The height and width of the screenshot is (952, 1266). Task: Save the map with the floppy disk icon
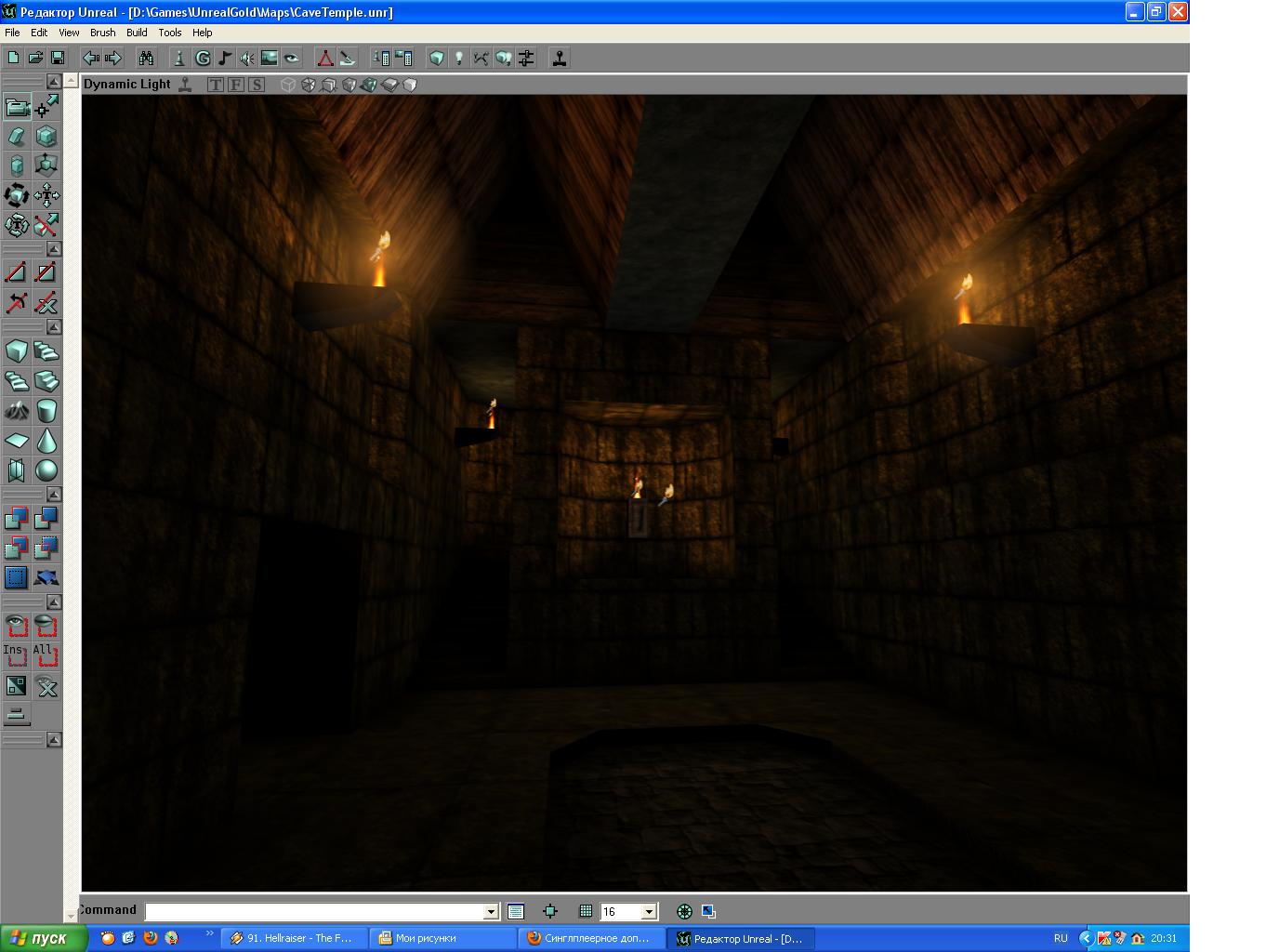(x=58, y=58)
